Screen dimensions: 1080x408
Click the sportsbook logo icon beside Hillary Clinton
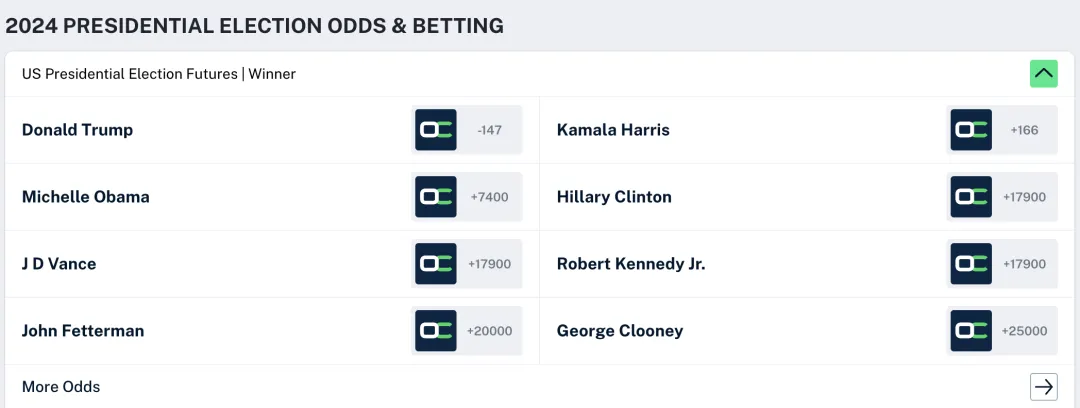pos(971,197)
